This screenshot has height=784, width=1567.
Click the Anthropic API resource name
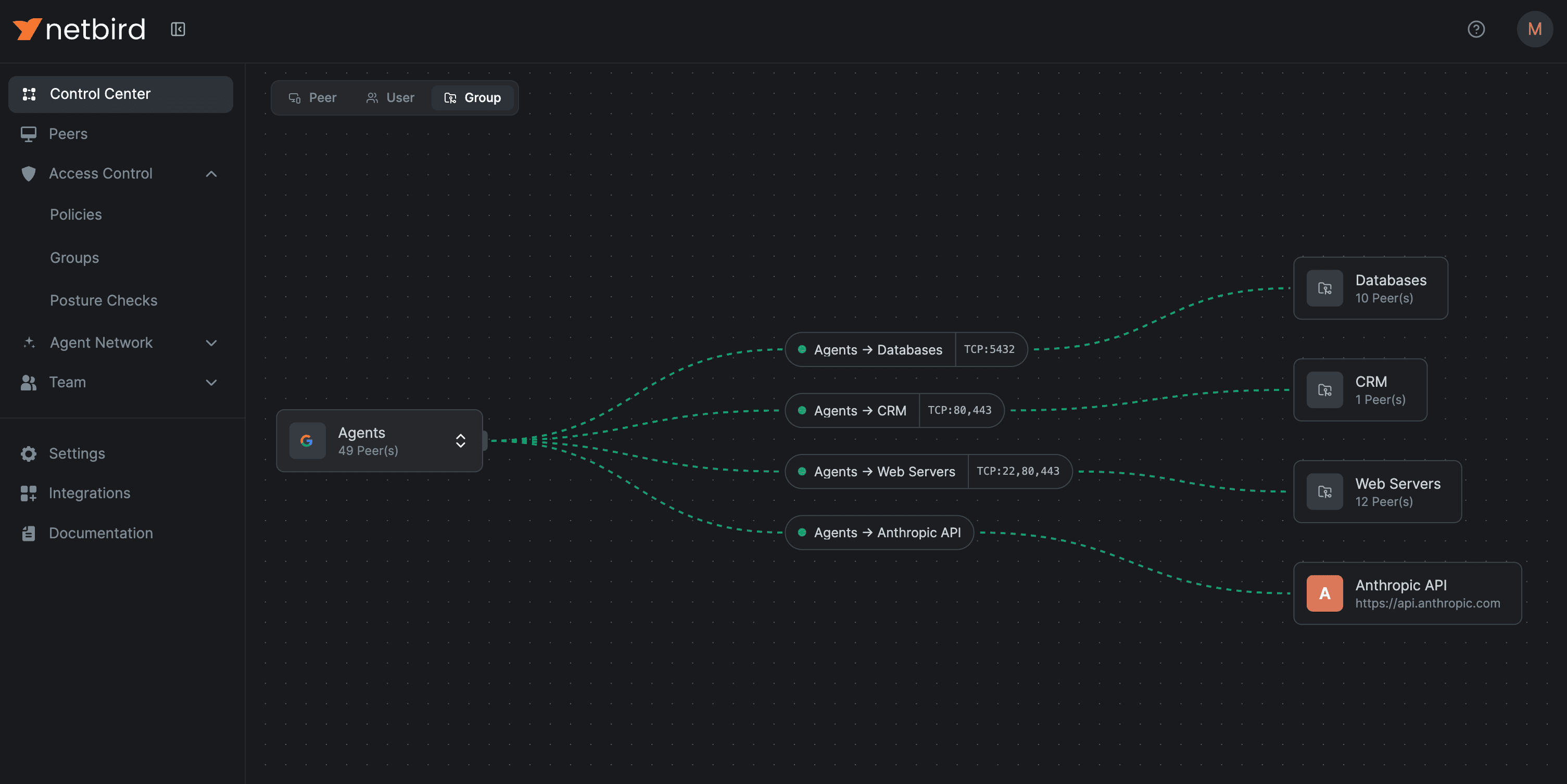[x=1401, y=585]
